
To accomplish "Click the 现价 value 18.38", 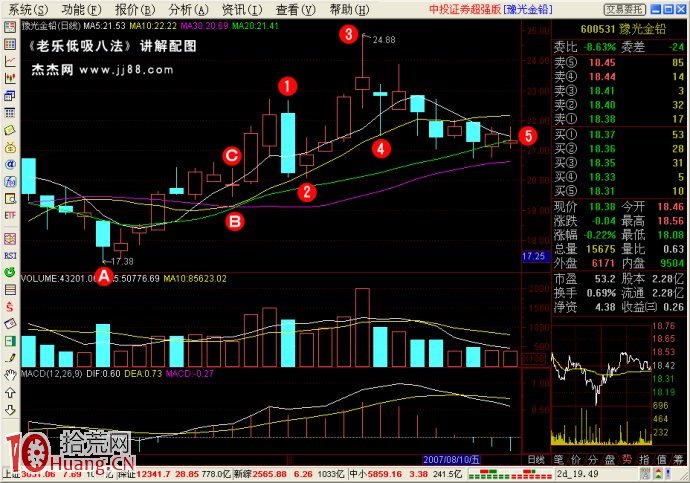I will 602,207.
